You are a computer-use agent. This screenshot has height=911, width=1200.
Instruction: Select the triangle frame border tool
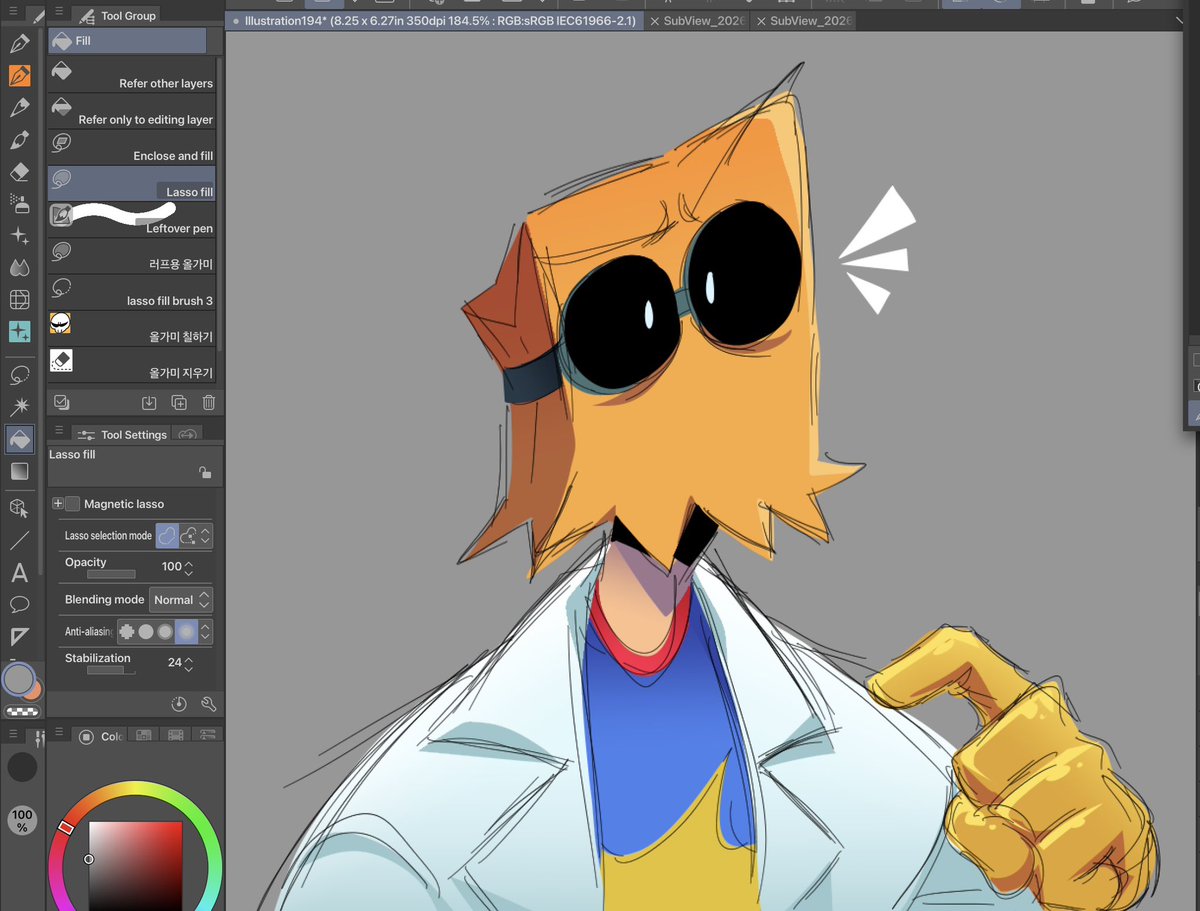click(x=19, y=637)
